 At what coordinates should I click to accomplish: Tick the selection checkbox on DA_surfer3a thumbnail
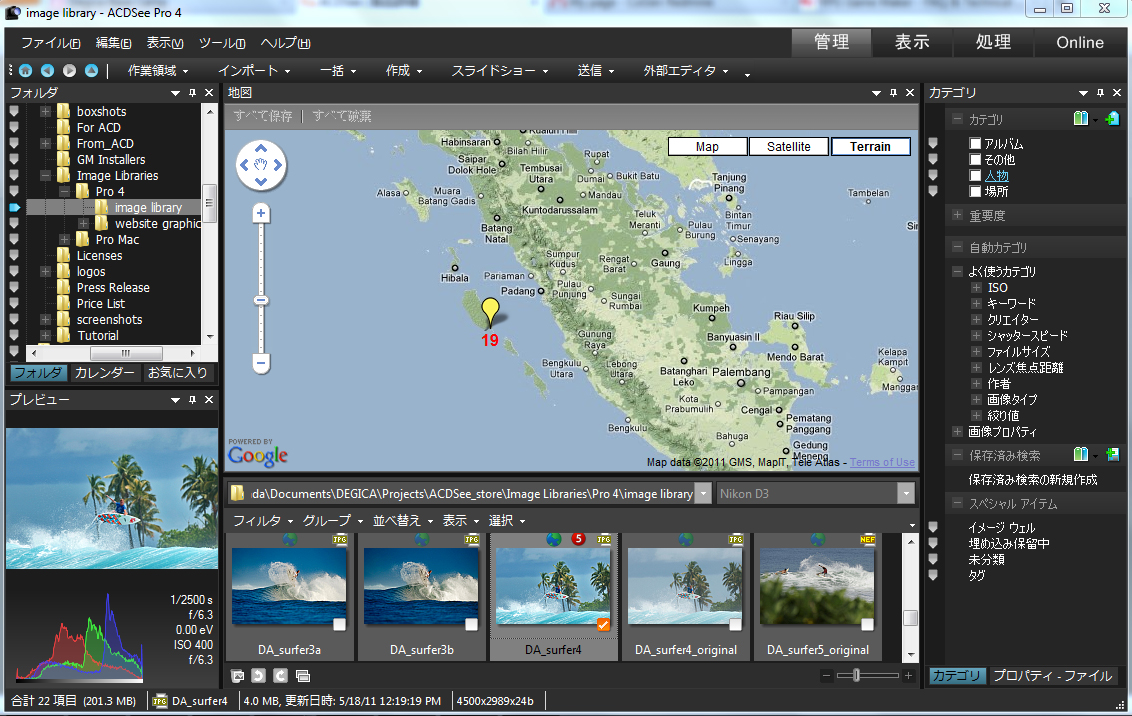coord(339,625)
